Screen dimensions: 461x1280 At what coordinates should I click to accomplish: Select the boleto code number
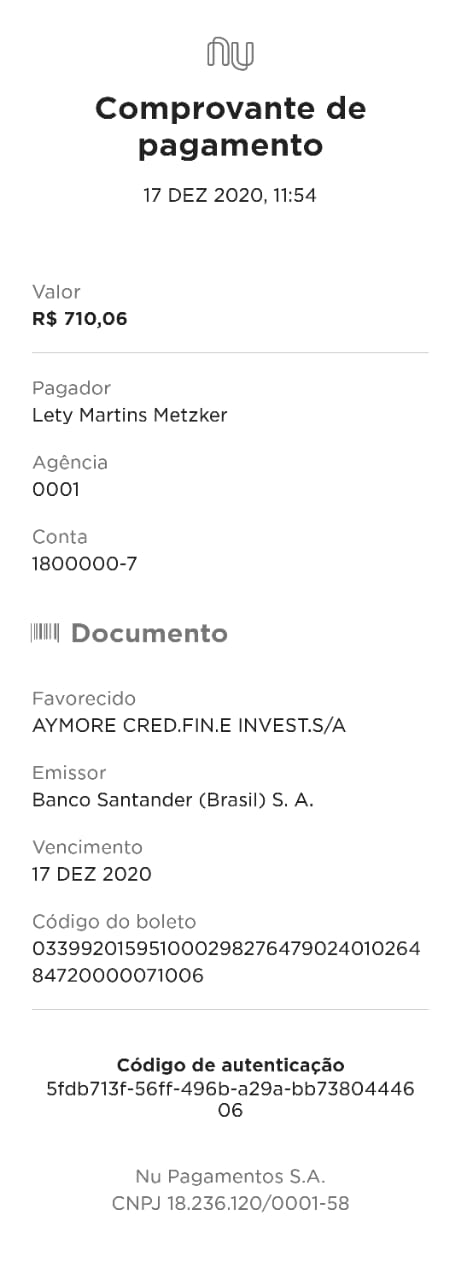click(x=226, y=961)
